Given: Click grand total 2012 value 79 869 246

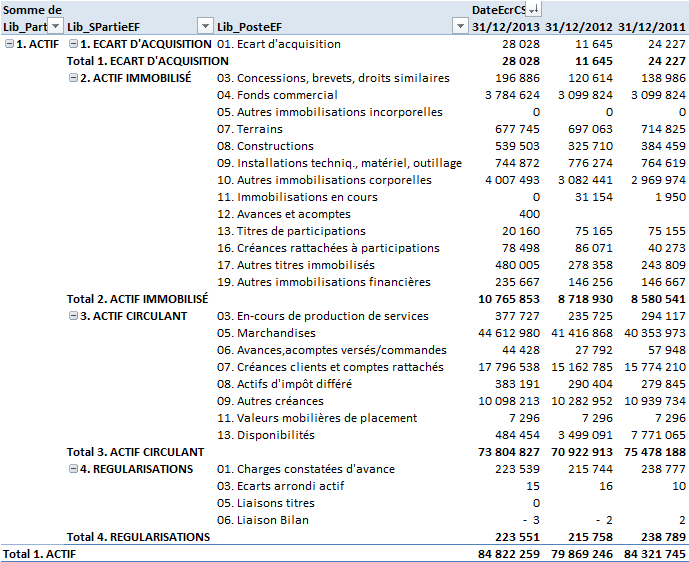Looking at the screenshot, I should tap(582, 554).
